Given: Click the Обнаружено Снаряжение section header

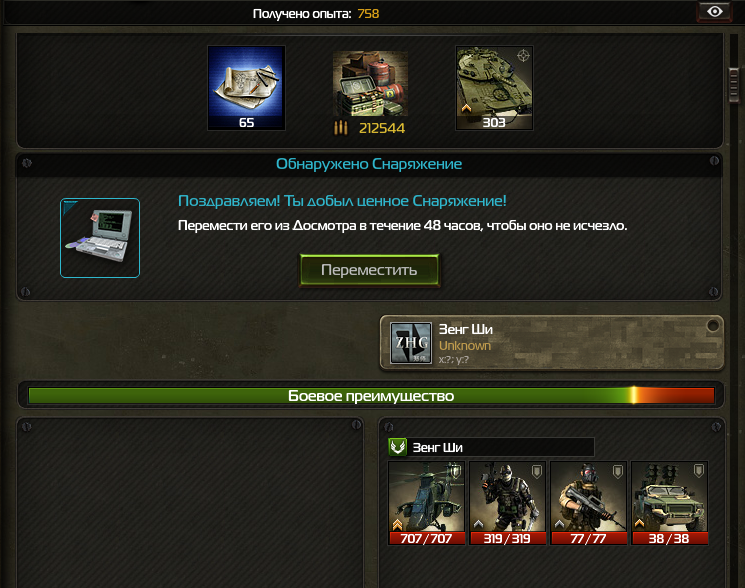Looking at the screenshot, I should click(x=369, y=164).
